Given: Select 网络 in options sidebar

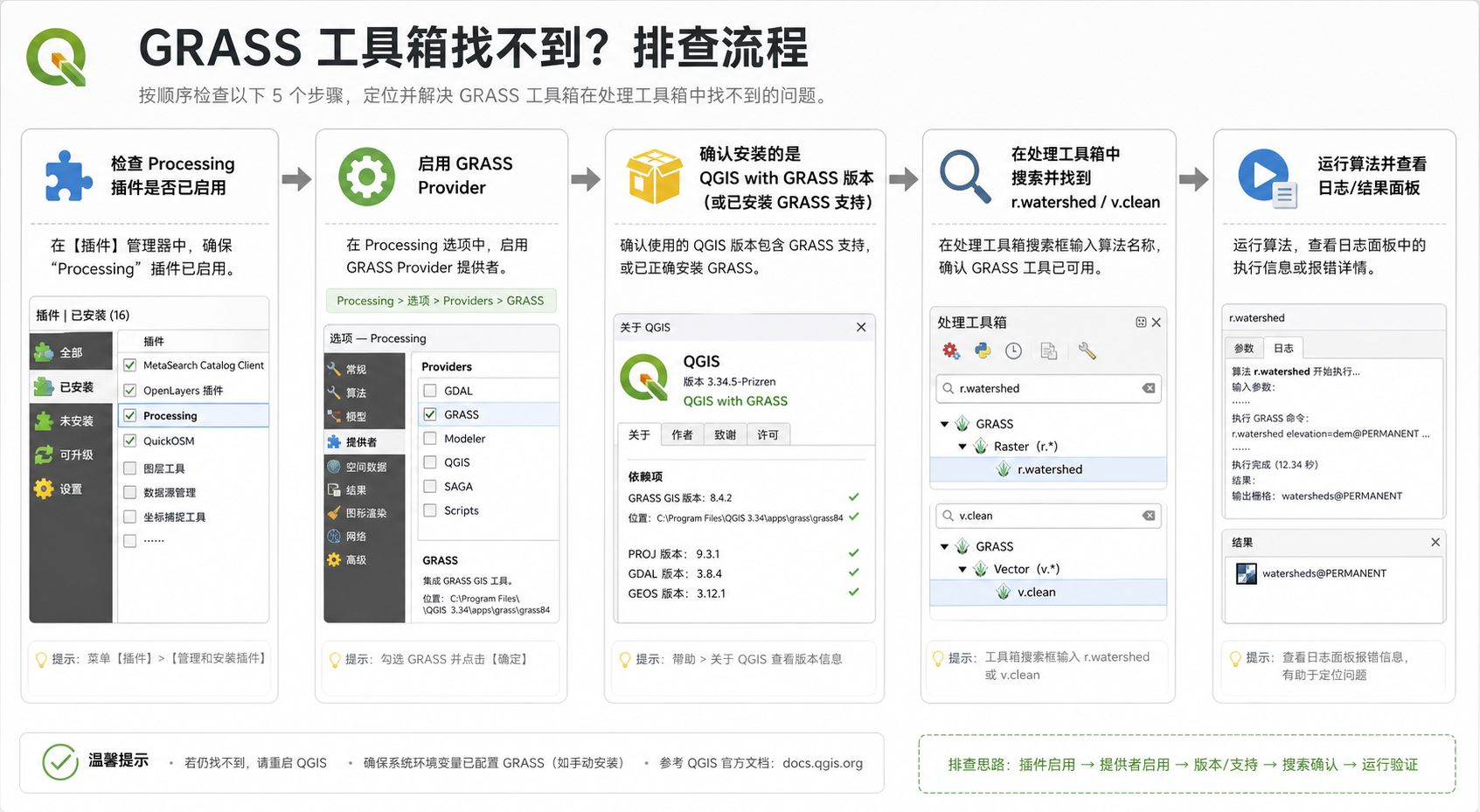Looking at the screenshot, I should pos(365,536).
